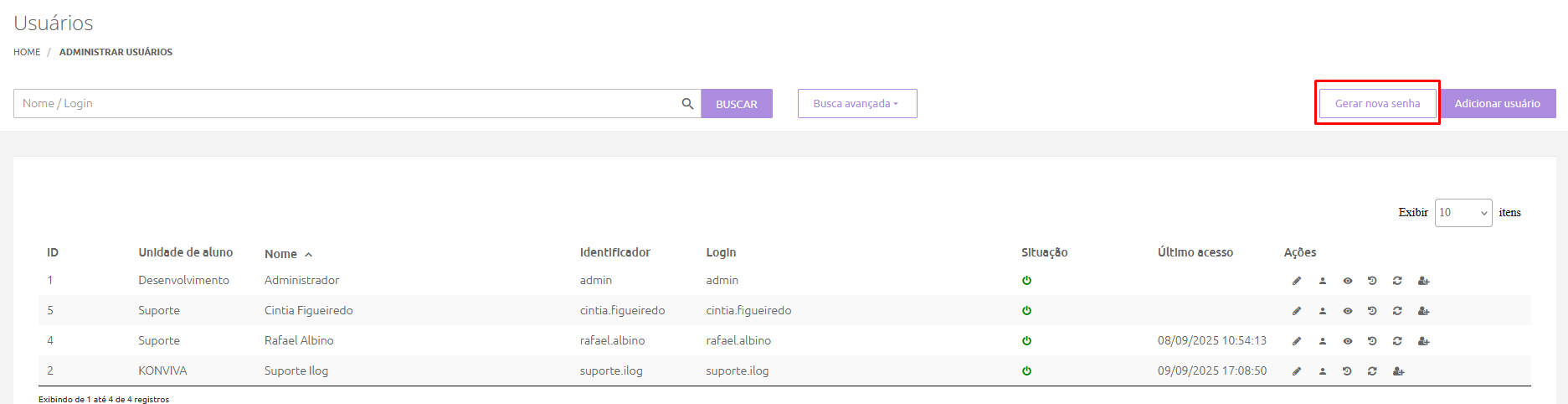The width and height of the screenshot is (1568, 404).
Task: Click the Adicionar usuário button
Action: [1497, 104]
